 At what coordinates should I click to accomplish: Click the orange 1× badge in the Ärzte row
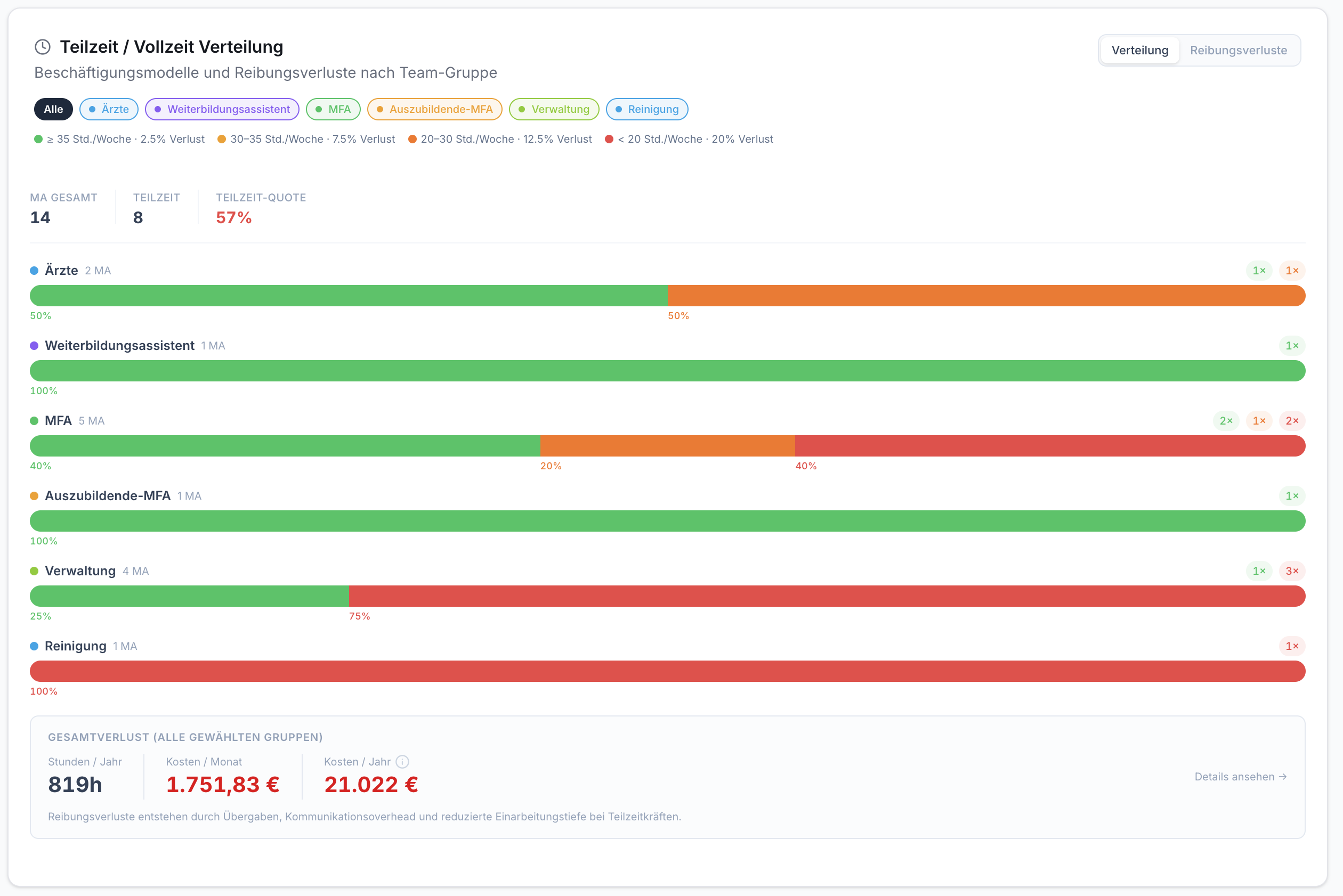[1292, 270]
